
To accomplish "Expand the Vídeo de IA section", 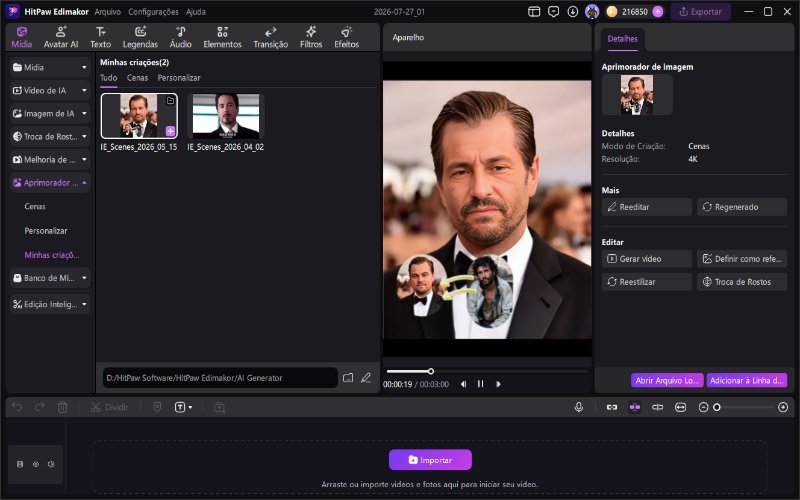I will pyautogui.click(x=50, y=90).
